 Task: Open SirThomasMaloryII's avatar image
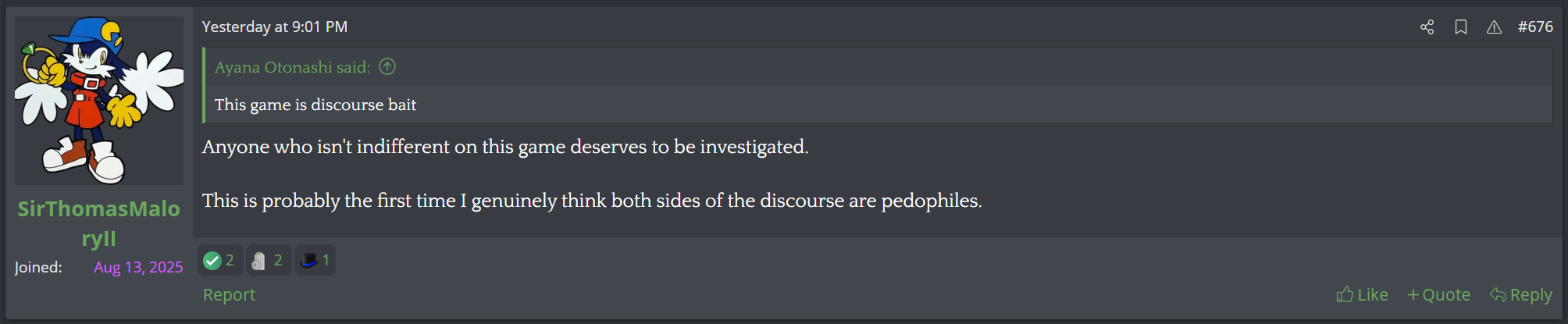point(99,101)
